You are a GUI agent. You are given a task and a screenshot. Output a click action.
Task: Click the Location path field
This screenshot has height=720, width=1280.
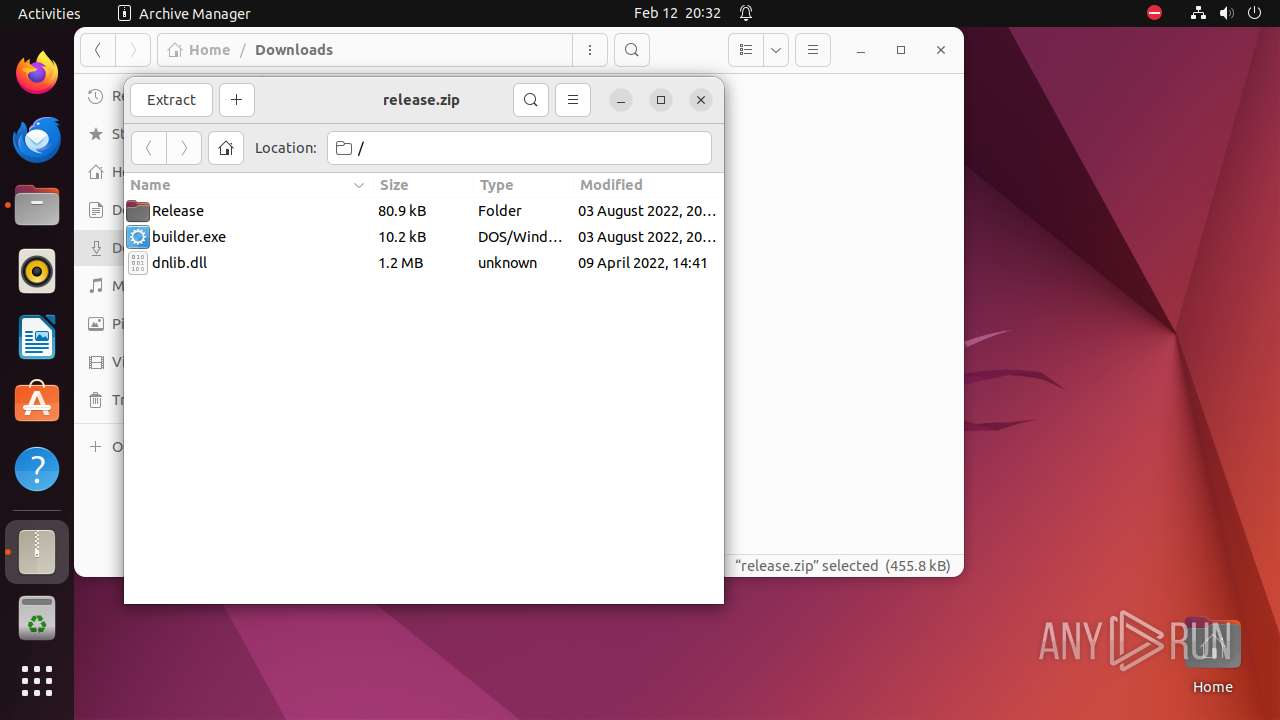(x=519, y=148)
